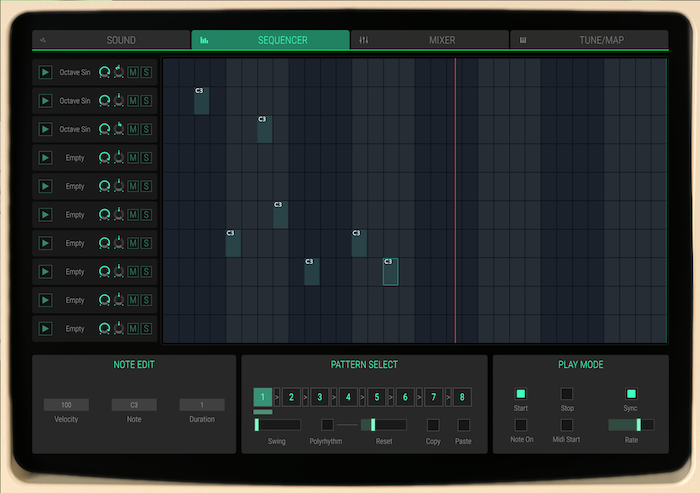Viewport: 700px width, 493px height.
Task: Select pattern 5 in Pattern Select
Action: click(x=377, y=398)
